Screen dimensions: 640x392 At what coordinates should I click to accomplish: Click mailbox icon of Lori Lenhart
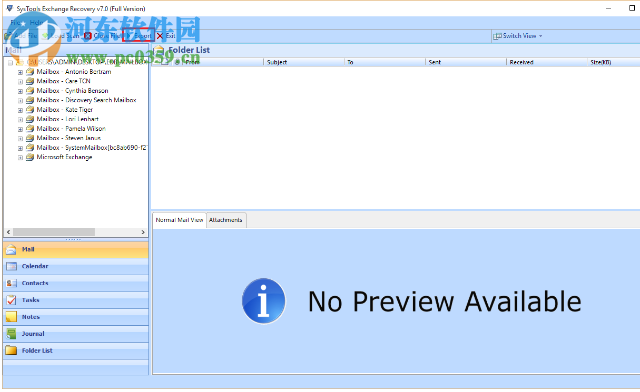(x=30, y=119)
